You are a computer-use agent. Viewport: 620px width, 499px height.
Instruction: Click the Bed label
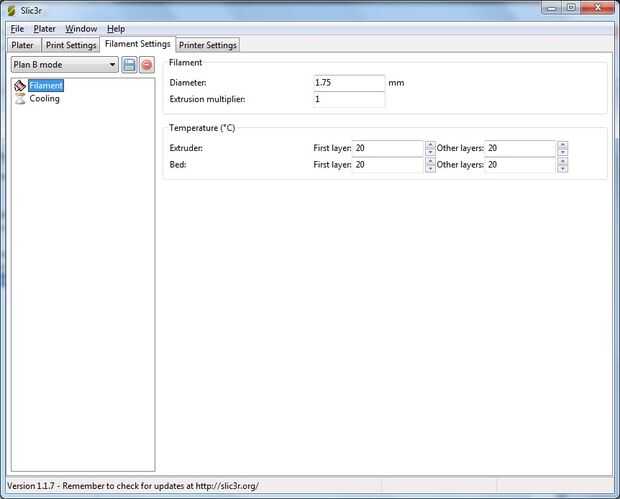point(178,165)
